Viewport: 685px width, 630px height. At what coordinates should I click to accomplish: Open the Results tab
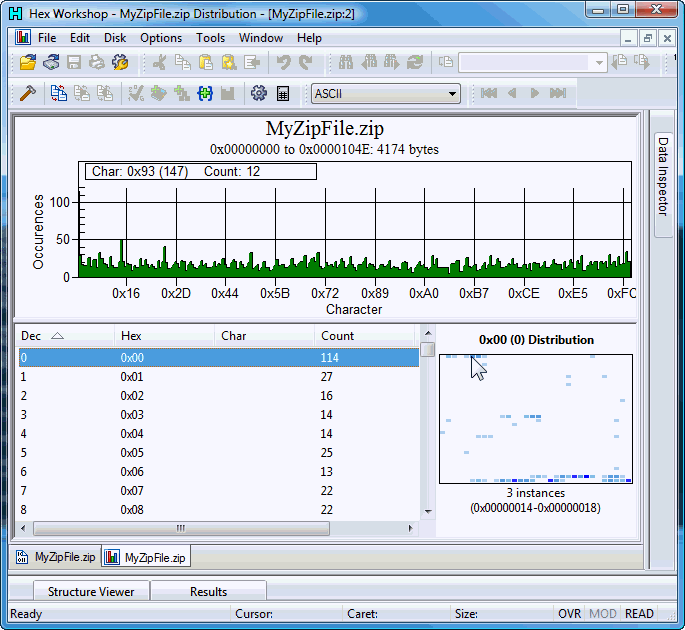pyautogui.click(x=208, y=592)
